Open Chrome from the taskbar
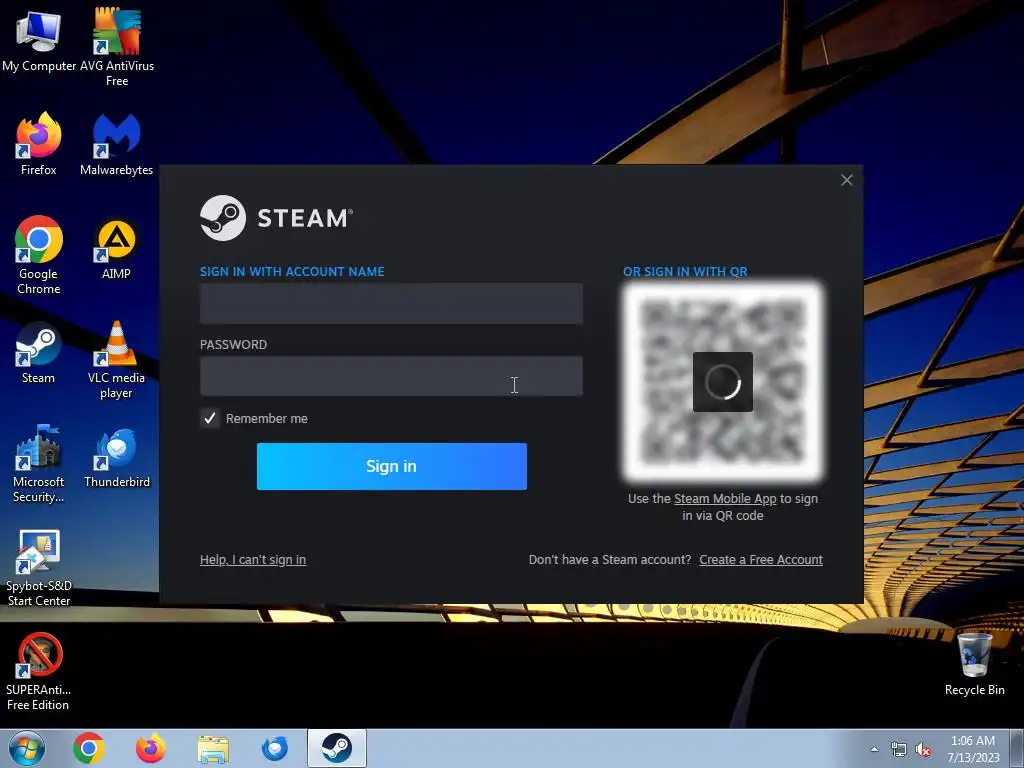This screenshot has height=768, width=1024. [x=89, y=748]
